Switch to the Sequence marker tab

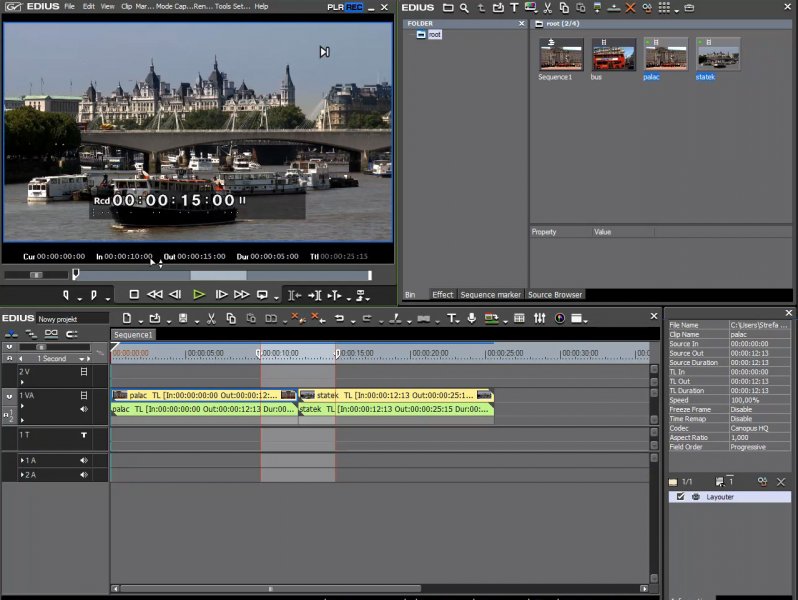(x=490, y=295)
